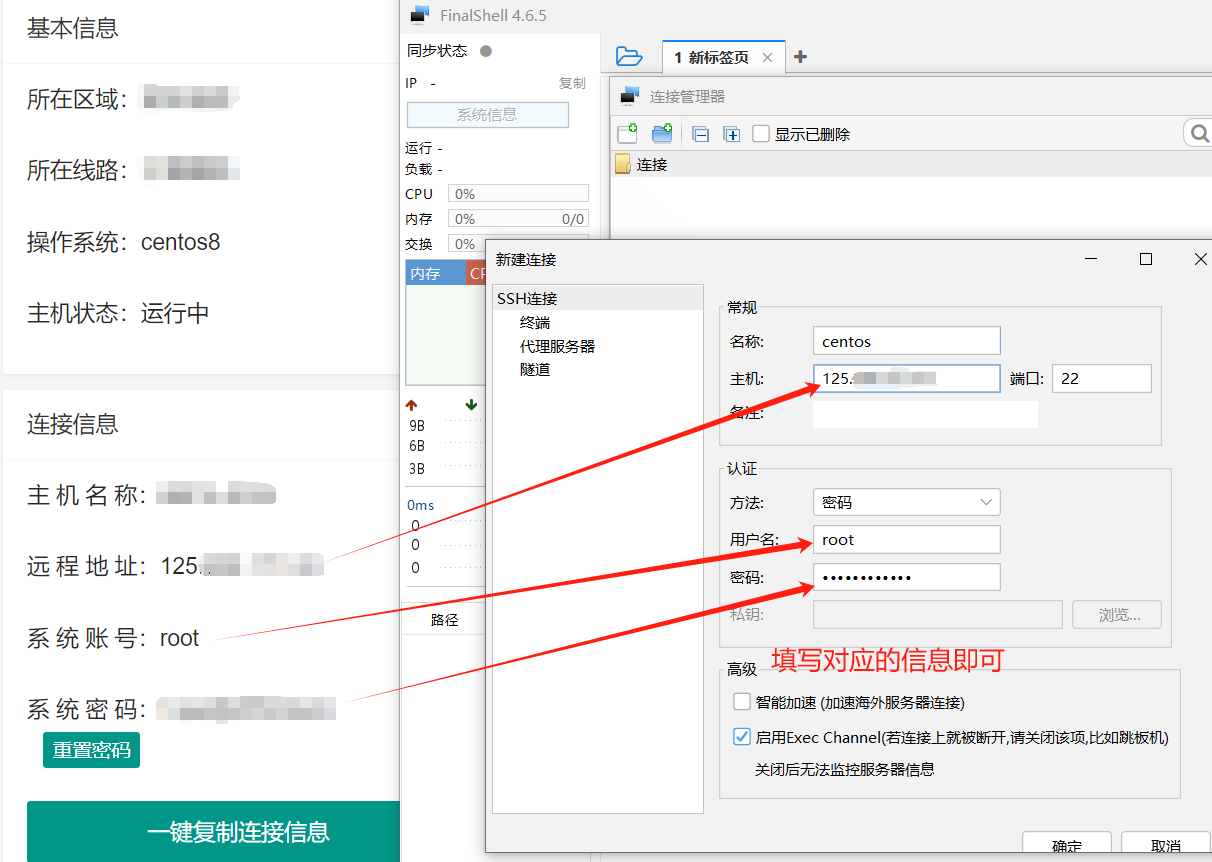The height and width of the screenshot is (862, 1212).
Task: Click the 名称 input field with centos
Action: click(x=907, y=341)
